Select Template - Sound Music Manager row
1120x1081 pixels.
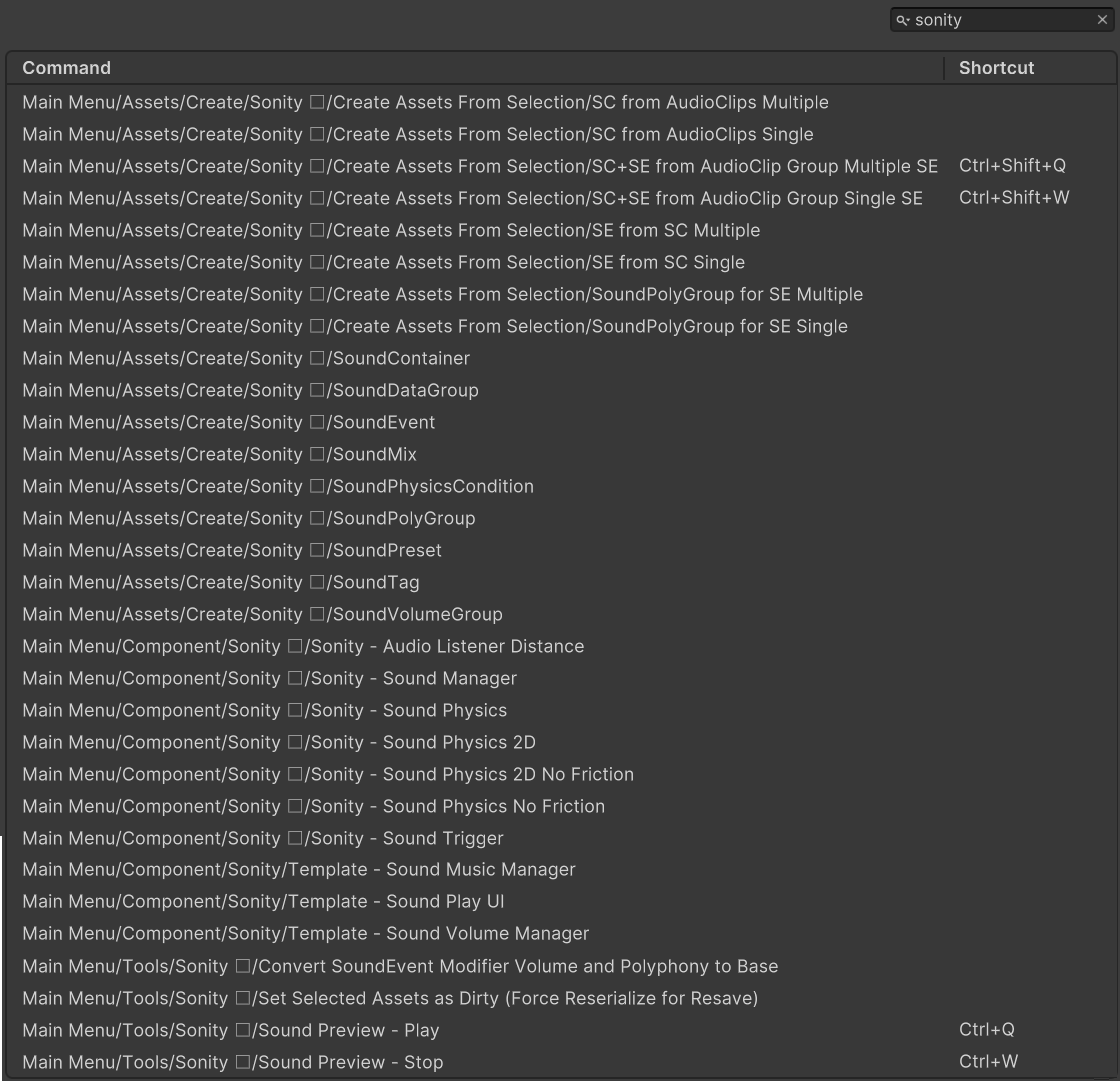click(x=560, y=870)
